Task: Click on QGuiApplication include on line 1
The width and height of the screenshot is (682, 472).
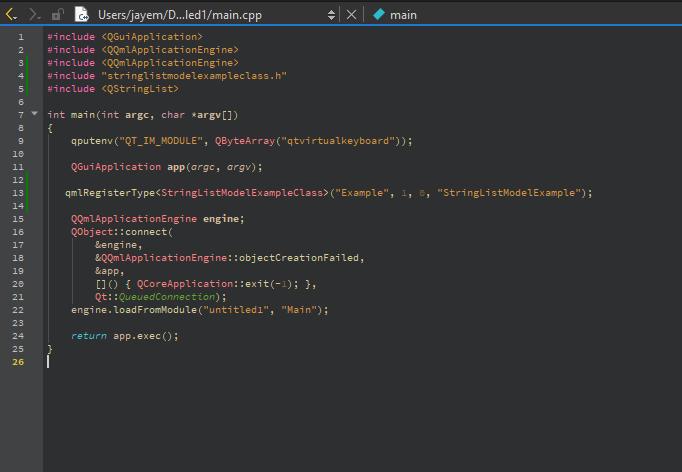Action: coord(152,37)
